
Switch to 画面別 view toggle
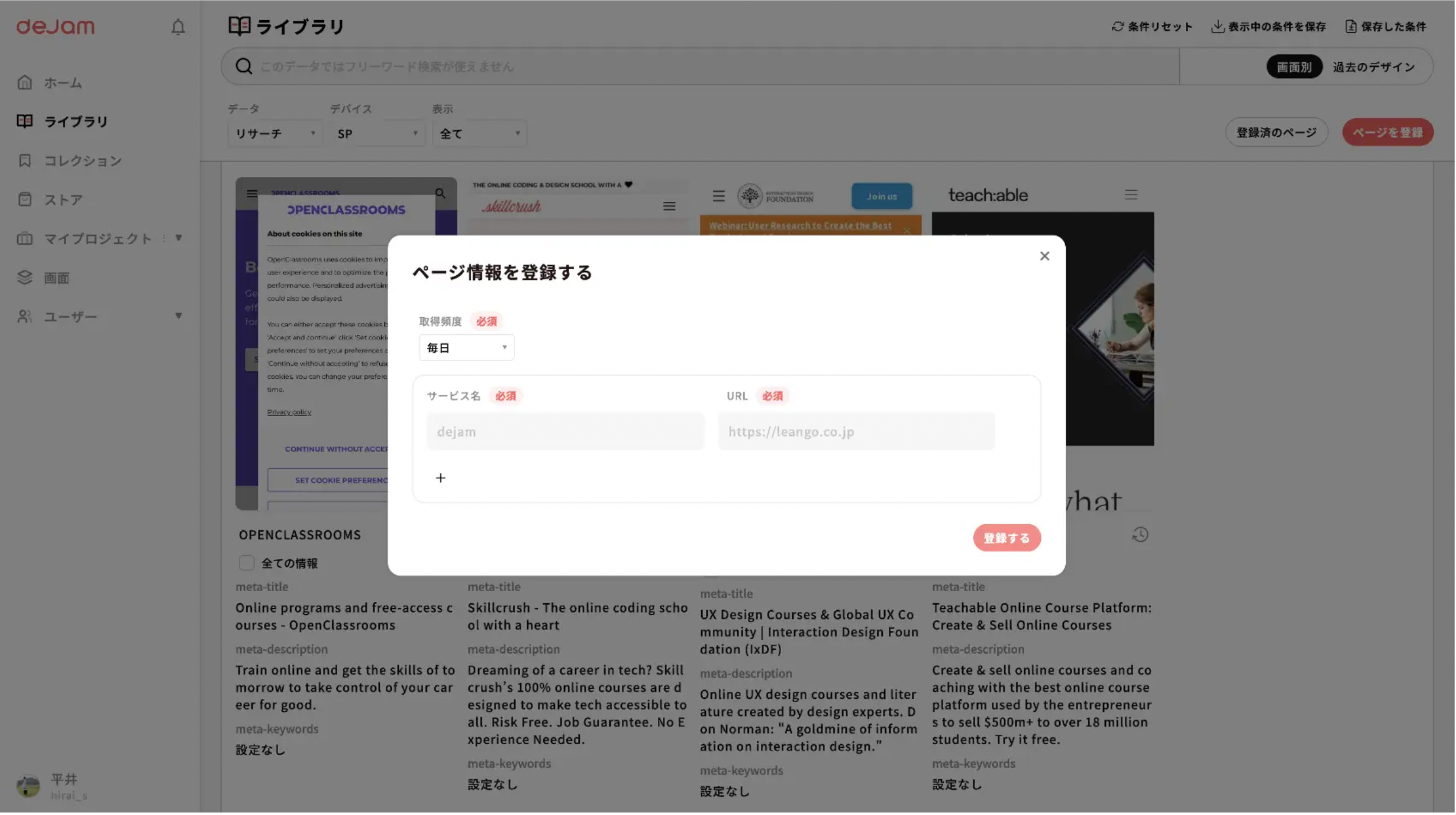(x=1294, y=67)
